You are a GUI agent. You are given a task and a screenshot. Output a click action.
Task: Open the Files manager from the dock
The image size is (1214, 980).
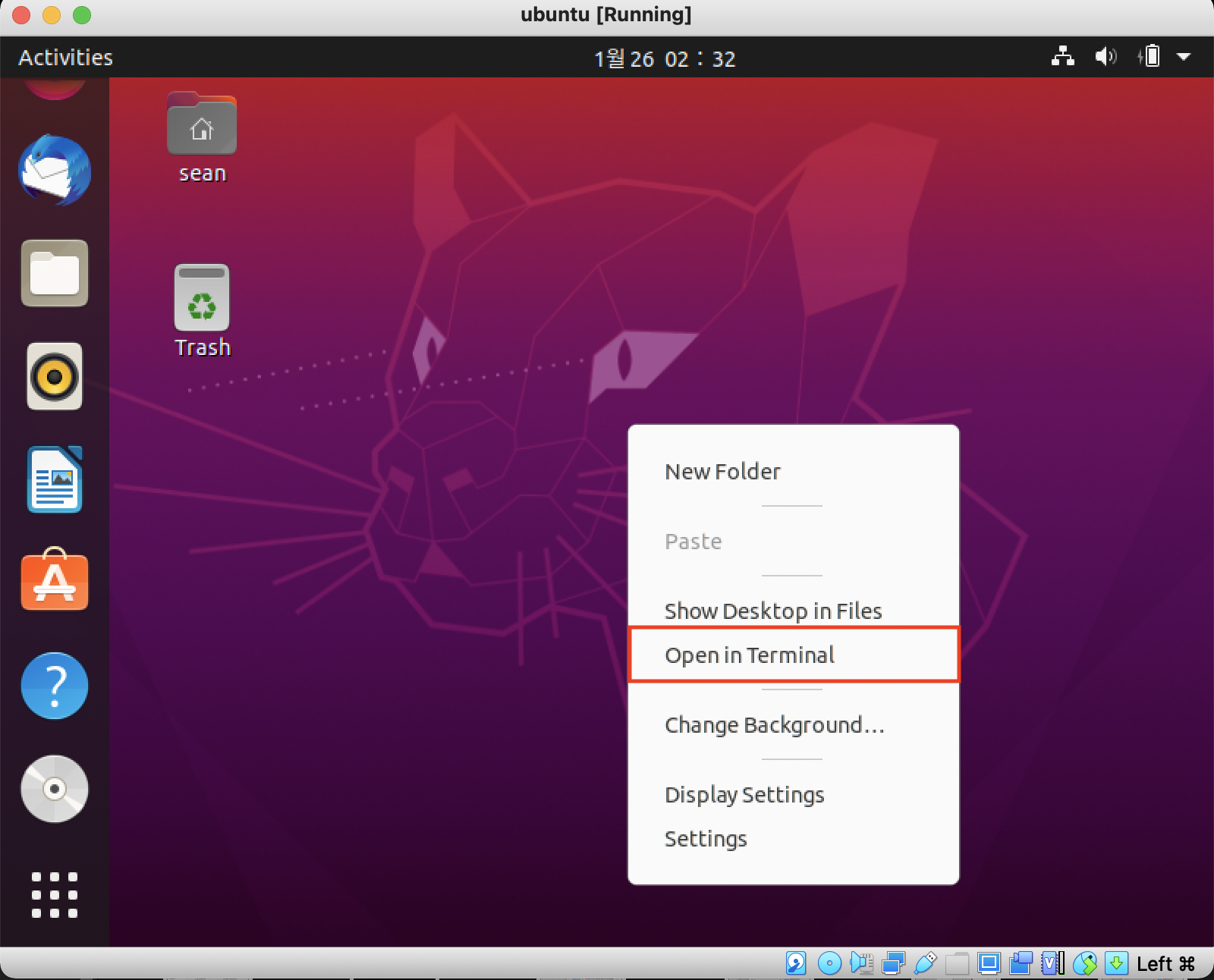[x=55, y=273]
